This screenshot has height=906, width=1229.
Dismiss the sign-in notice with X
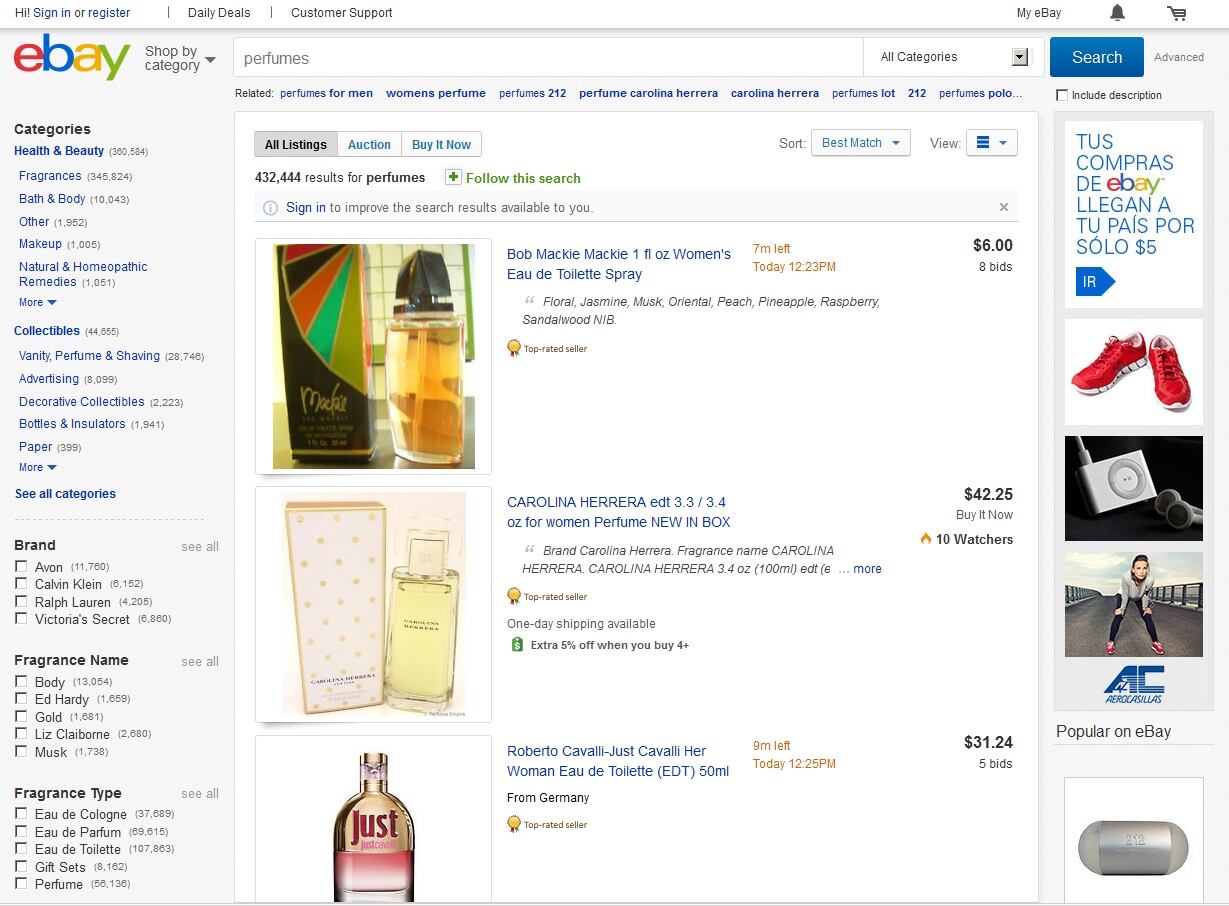click(1004, 207)
